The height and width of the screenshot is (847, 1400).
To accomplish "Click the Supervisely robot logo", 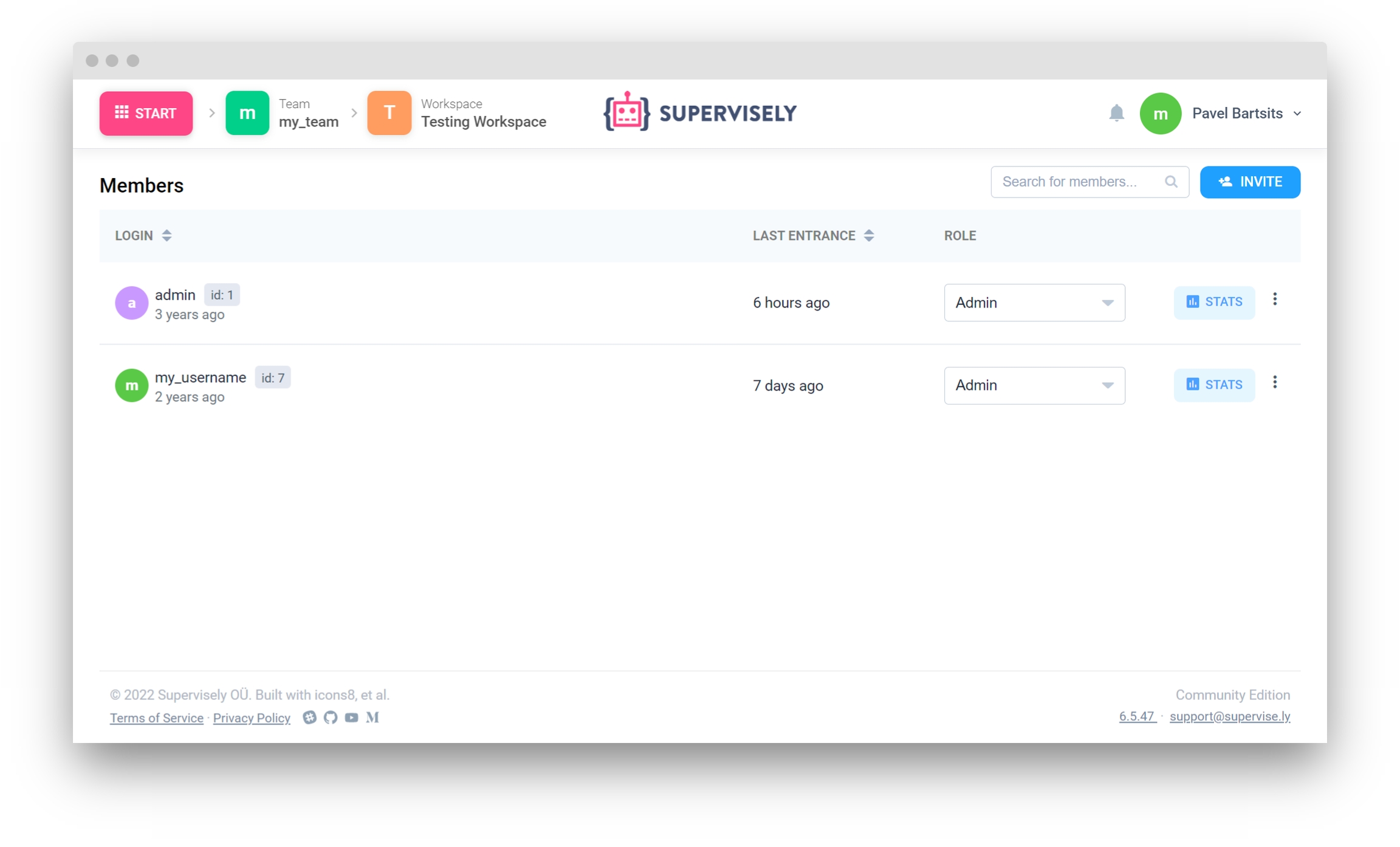I will (x=626, y=112).
